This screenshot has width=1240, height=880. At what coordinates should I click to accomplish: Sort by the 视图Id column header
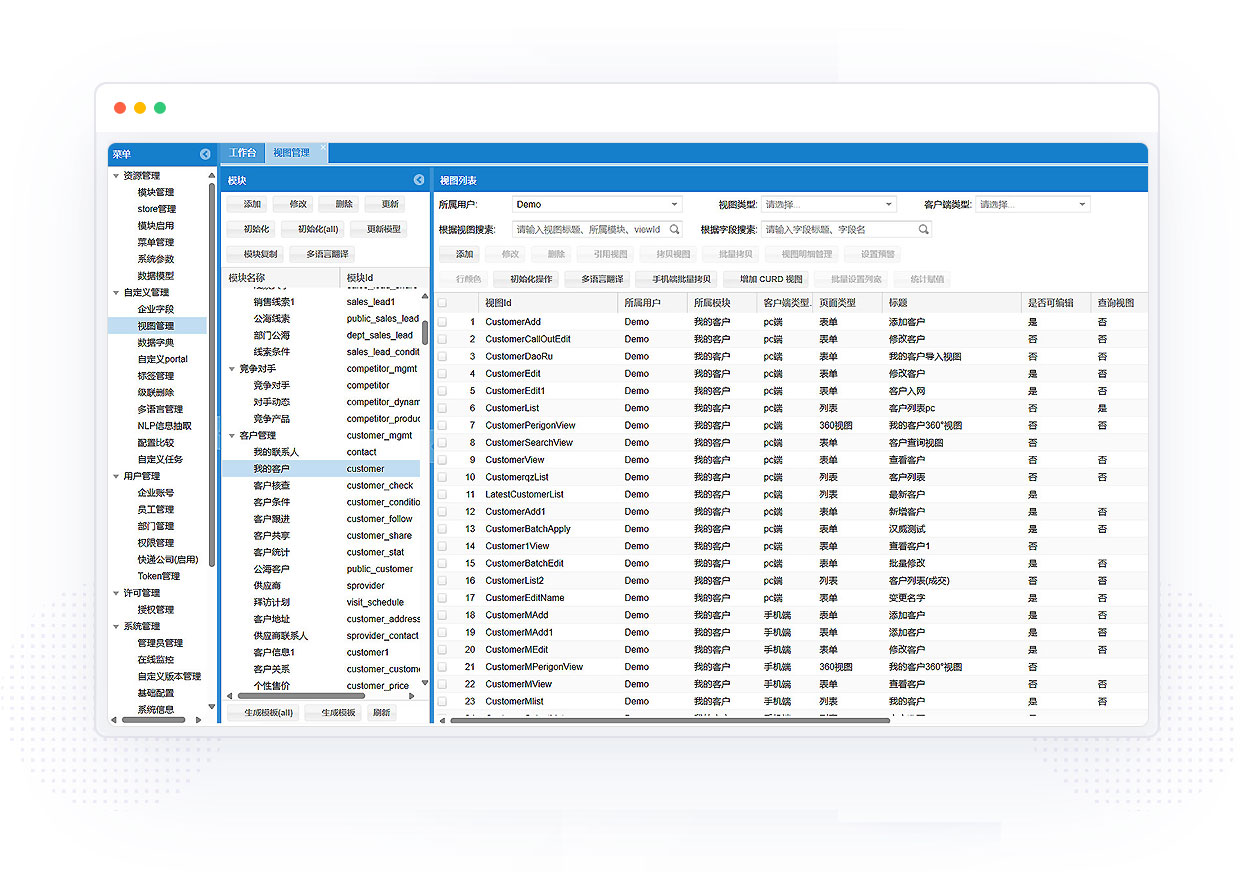[549, 303]
